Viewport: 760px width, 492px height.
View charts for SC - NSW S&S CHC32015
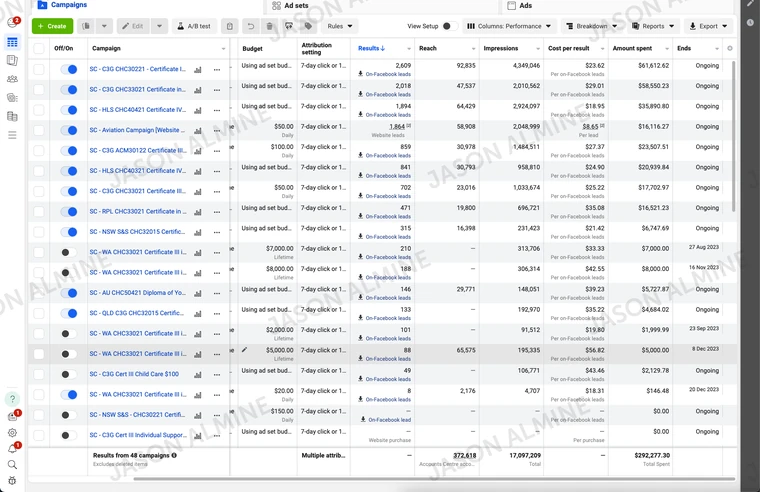198,233
